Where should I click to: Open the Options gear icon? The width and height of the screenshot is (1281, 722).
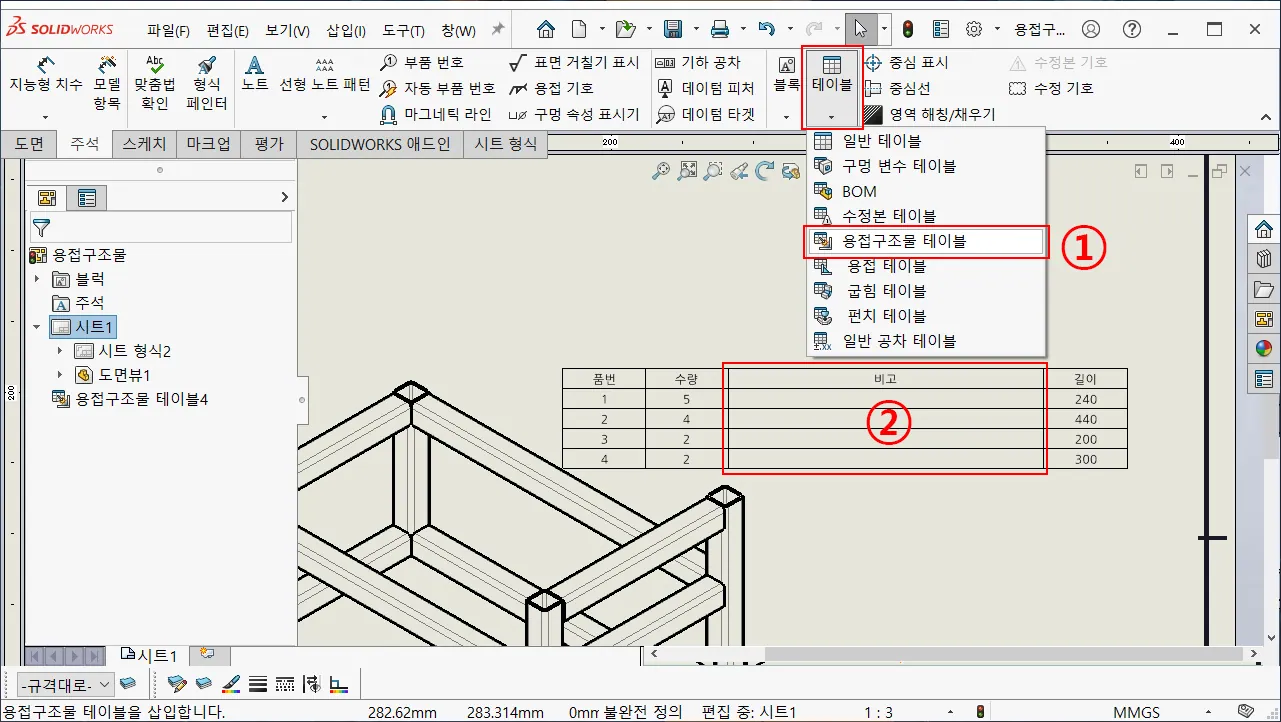click(x=974, y=29)
